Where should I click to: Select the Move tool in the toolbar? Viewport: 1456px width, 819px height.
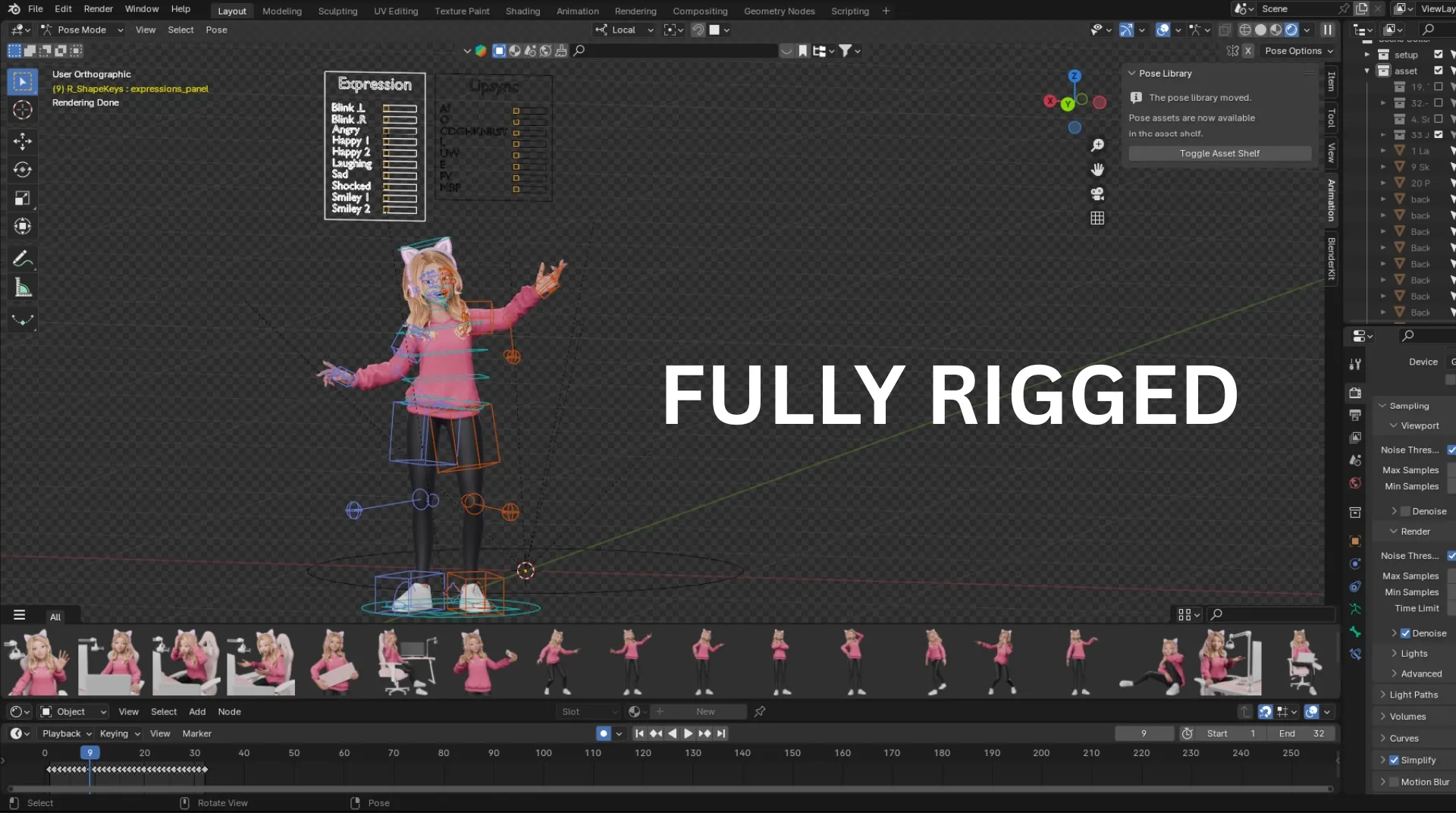(x=22, y=141)
